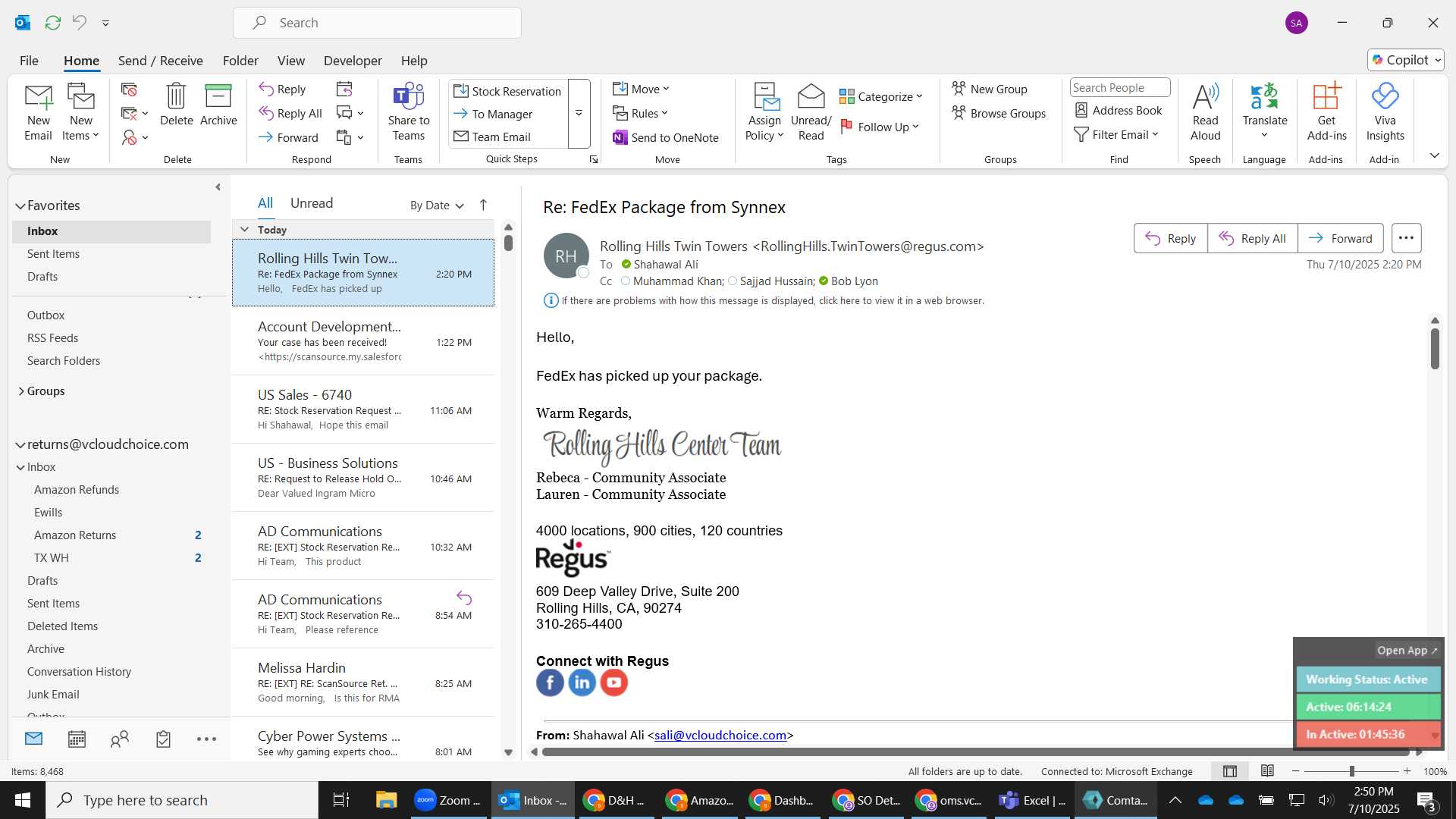Viewport: 1456px width, 819px height.
Task: Open Viva Insights
Action: (x=1385, y=112)
